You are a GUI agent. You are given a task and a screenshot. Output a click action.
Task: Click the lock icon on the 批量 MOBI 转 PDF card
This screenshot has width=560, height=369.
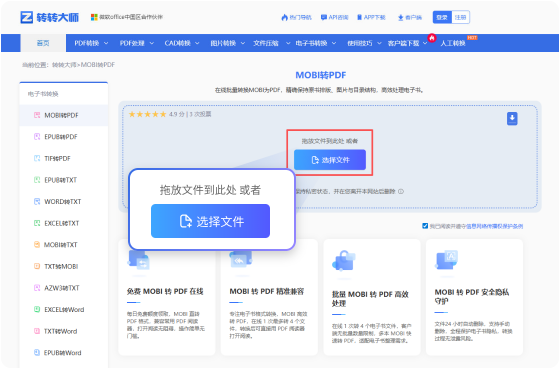[x=344, y=261]
